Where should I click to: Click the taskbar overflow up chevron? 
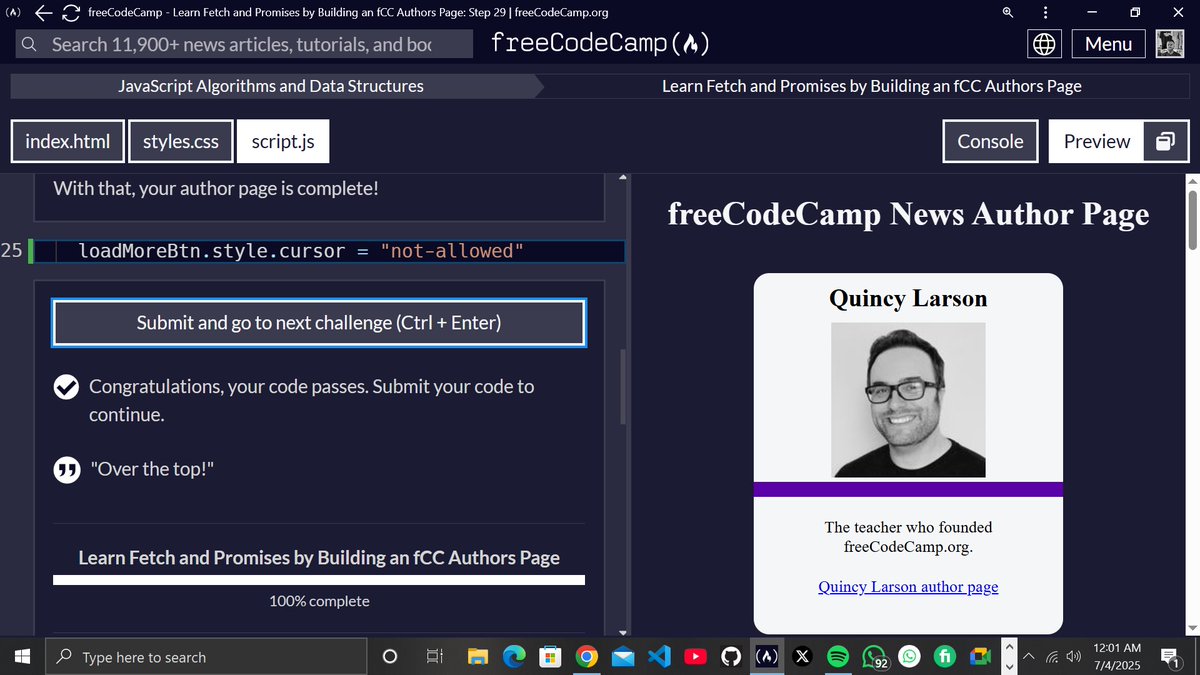point(1009,646)
